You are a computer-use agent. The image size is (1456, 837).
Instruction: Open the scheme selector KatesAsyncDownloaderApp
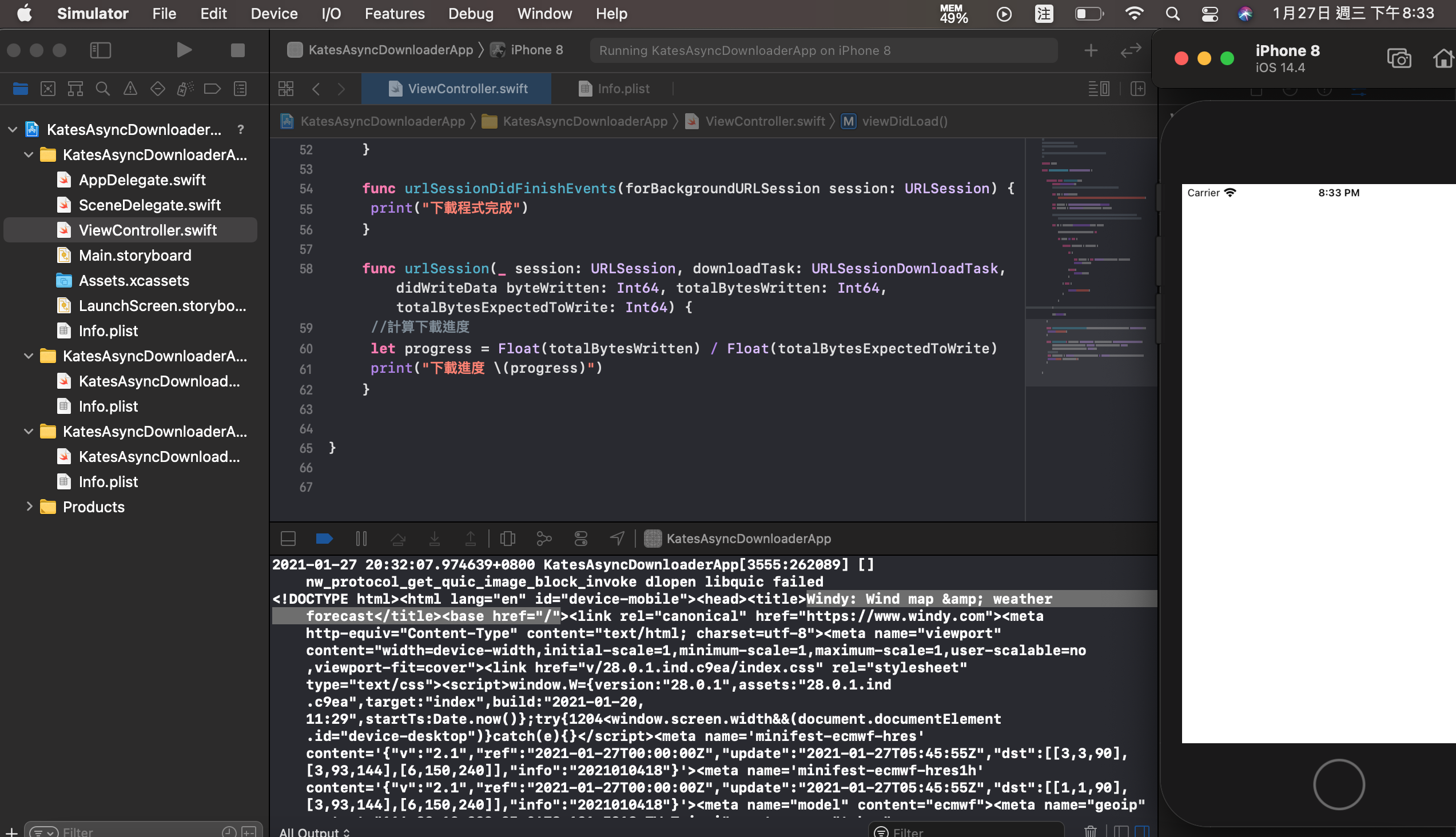[381, 50]
